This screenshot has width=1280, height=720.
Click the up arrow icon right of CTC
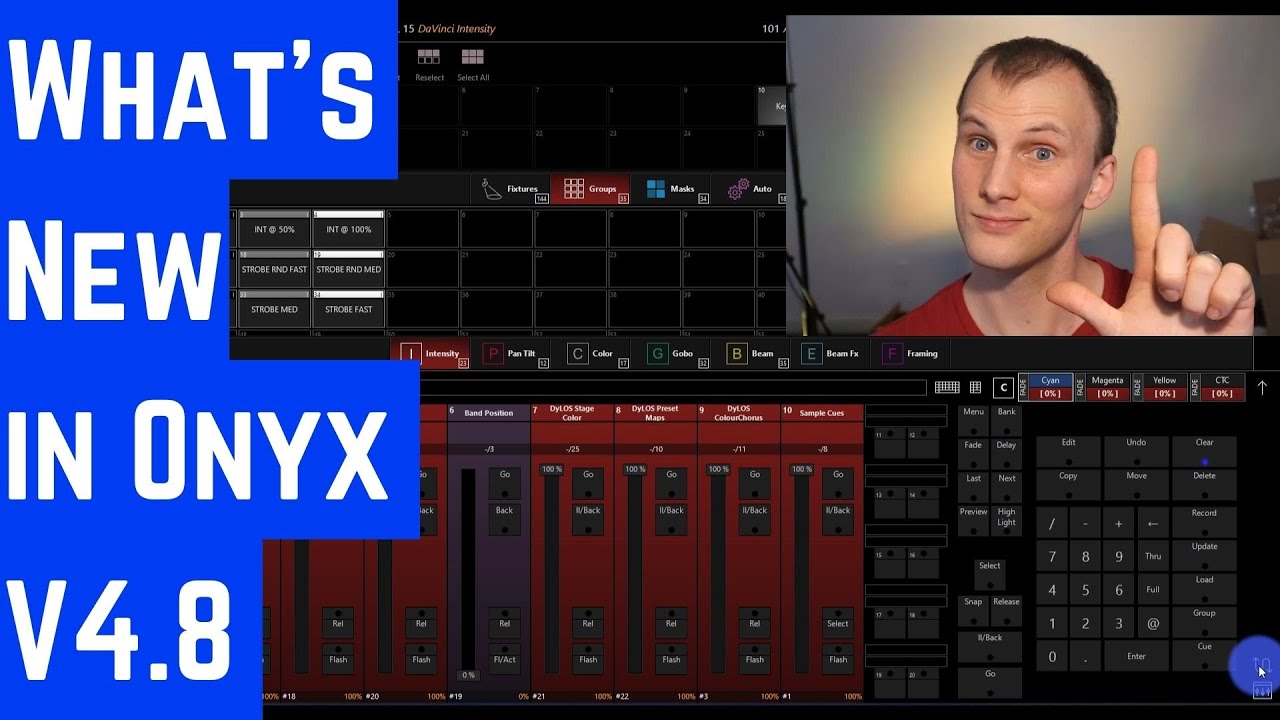click(x=1262, y=387)
